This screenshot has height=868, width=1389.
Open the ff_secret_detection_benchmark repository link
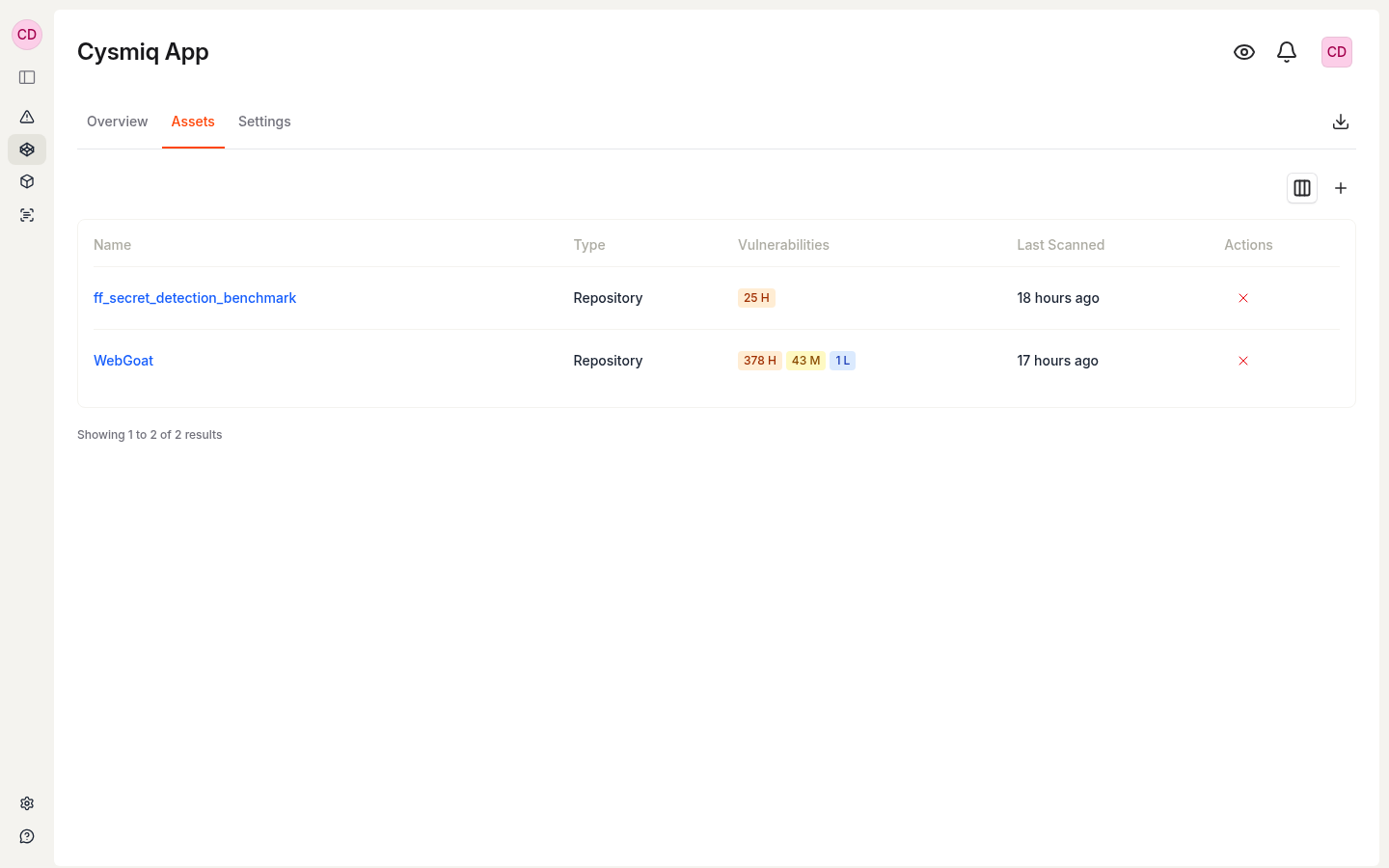[x=195, y=298]
